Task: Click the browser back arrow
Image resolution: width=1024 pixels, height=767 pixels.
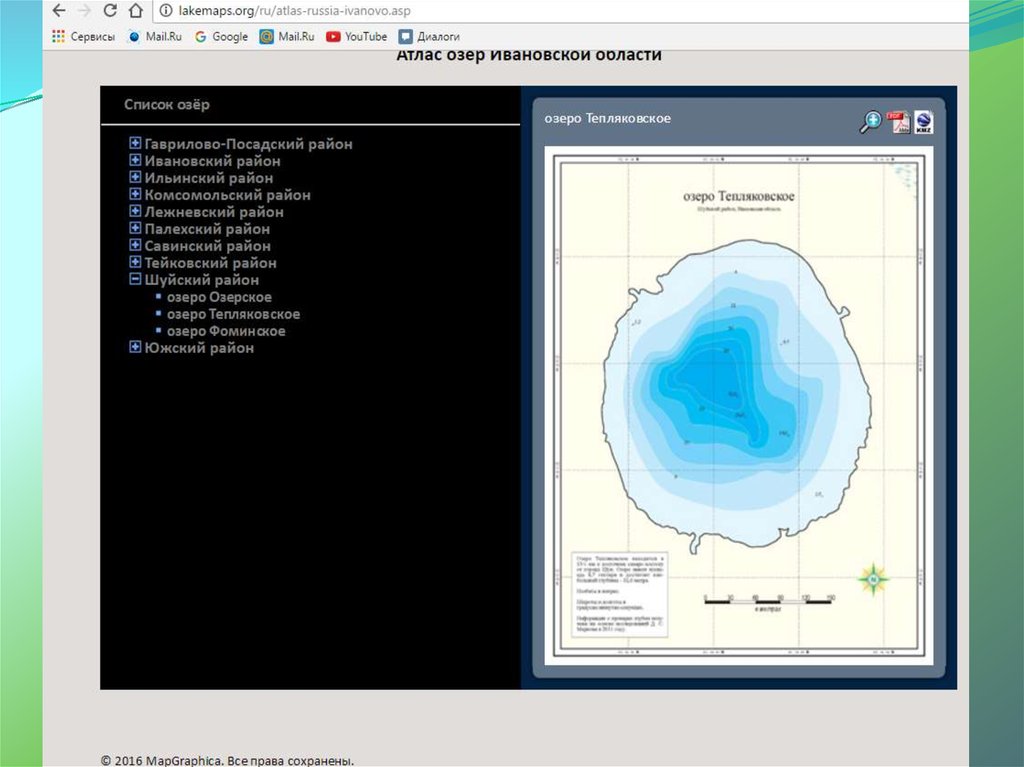Action: point(60,11)
